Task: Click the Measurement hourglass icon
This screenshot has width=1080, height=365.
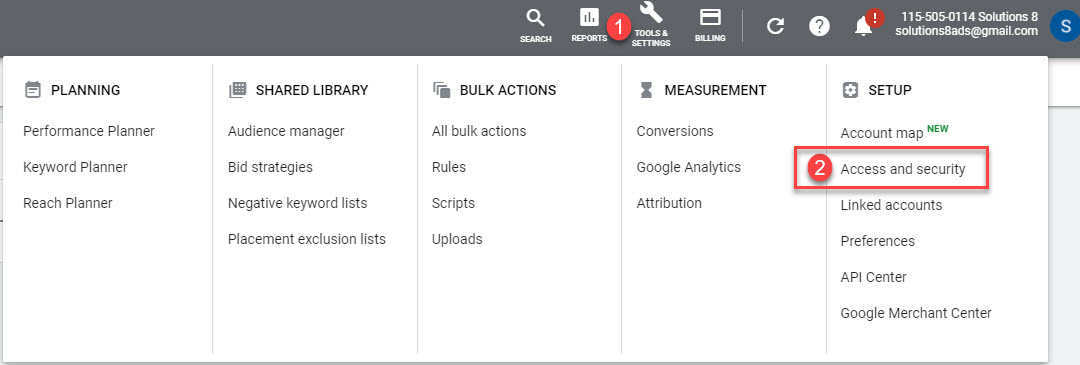Action: (646, 90)
